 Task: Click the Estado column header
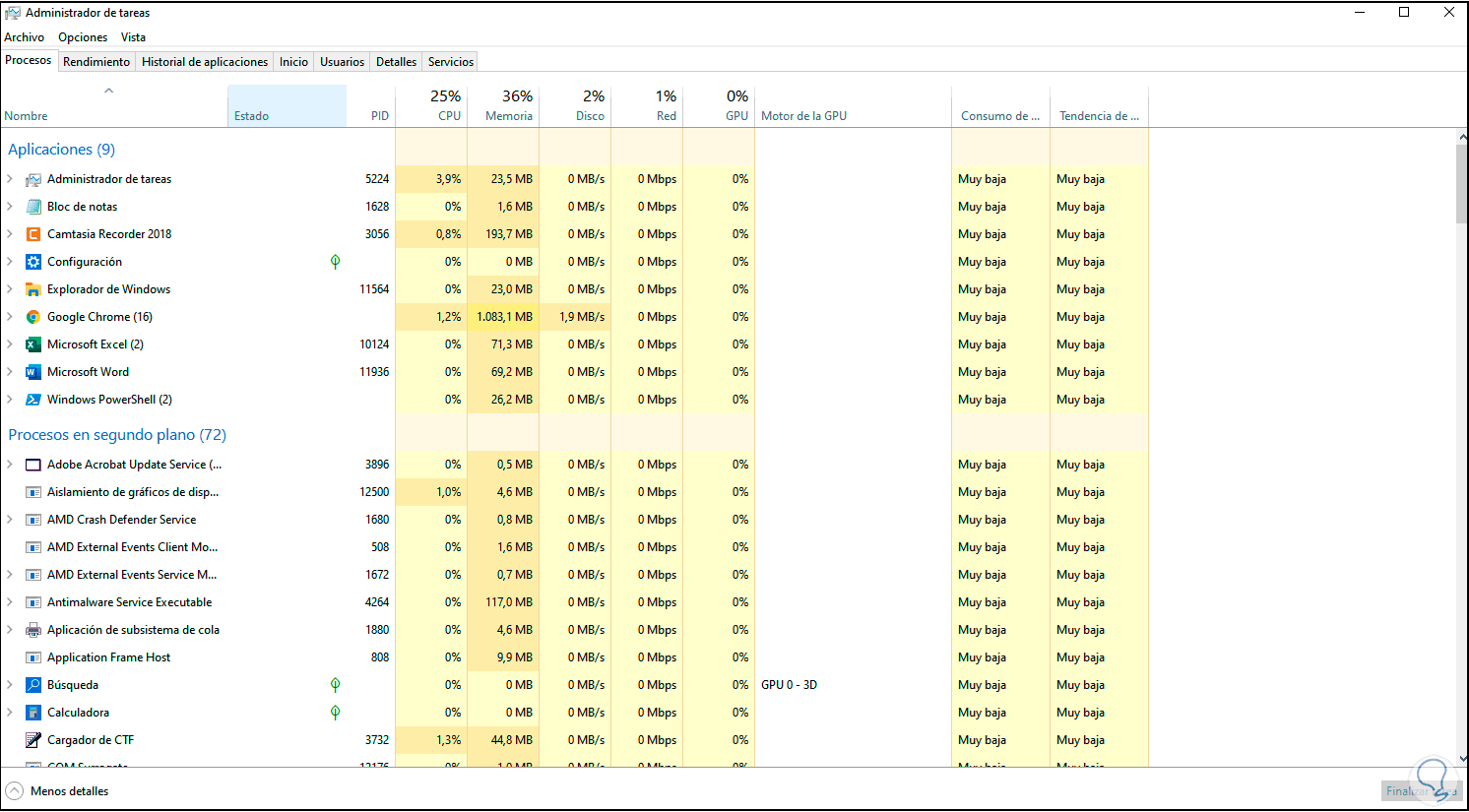[x=287, y=106]
